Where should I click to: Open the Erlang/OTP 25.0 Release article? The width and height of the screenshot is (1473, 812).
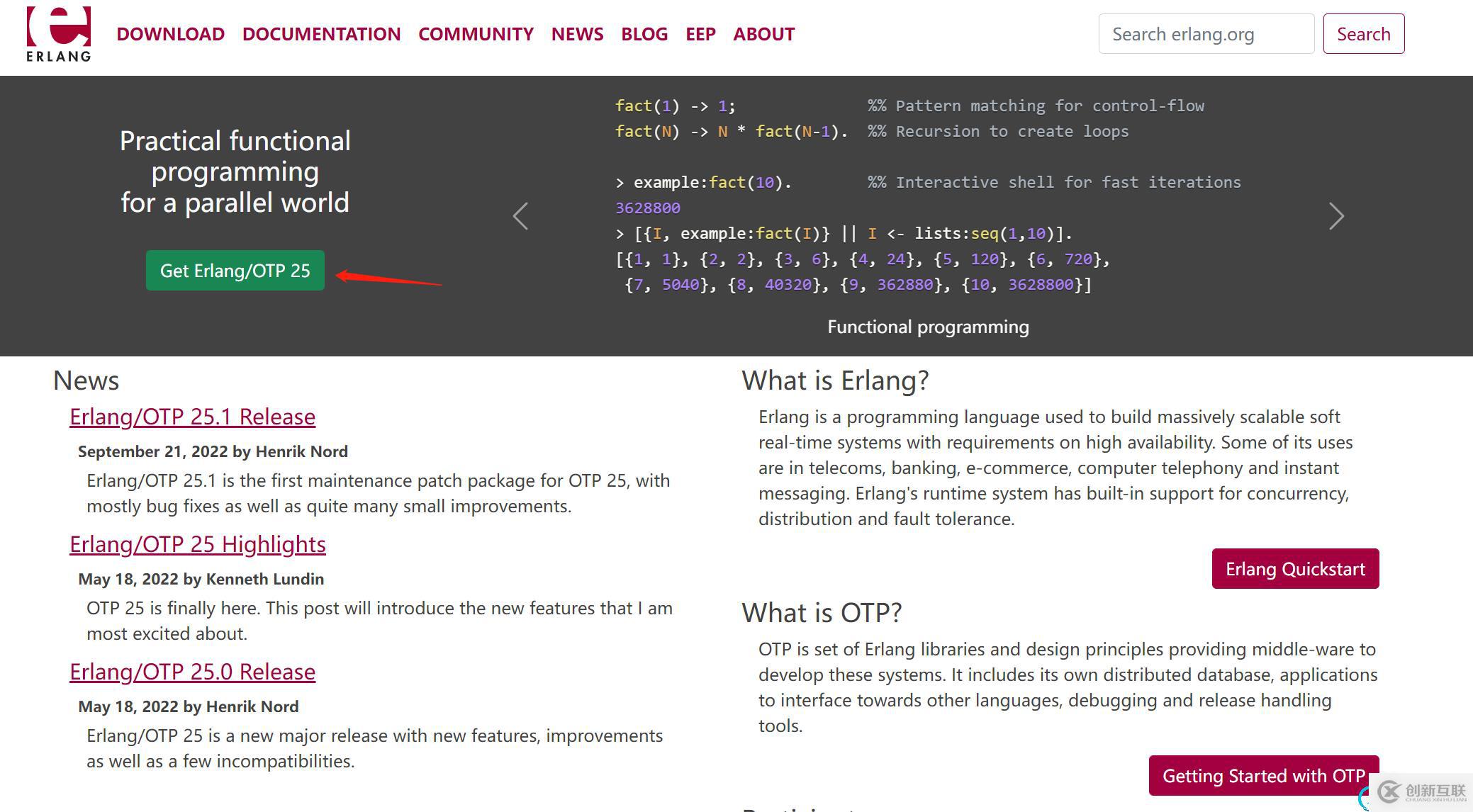click(192, 672)
